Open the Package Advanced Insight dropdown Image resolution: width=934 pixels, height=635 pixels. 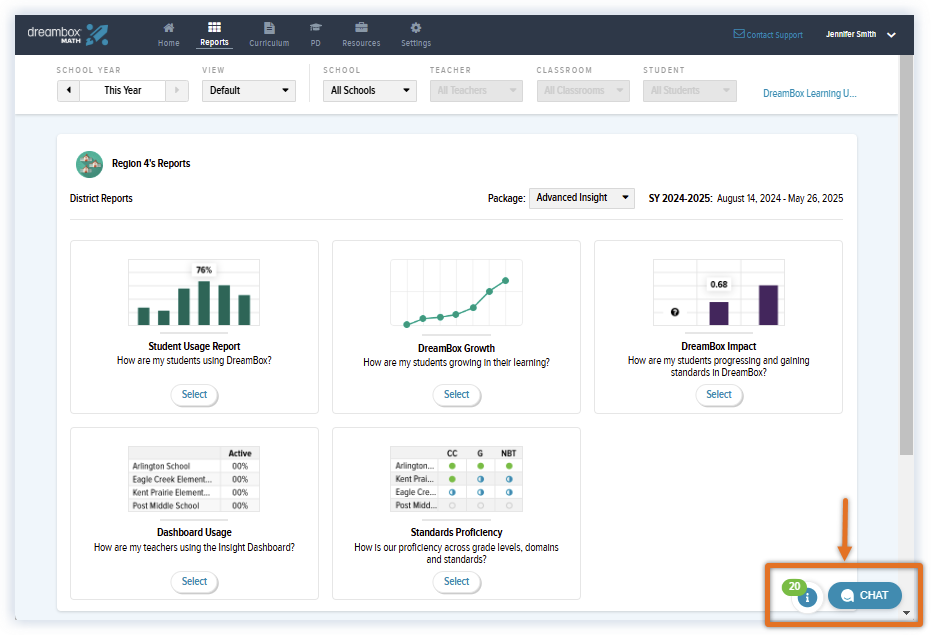click(582, 198)
